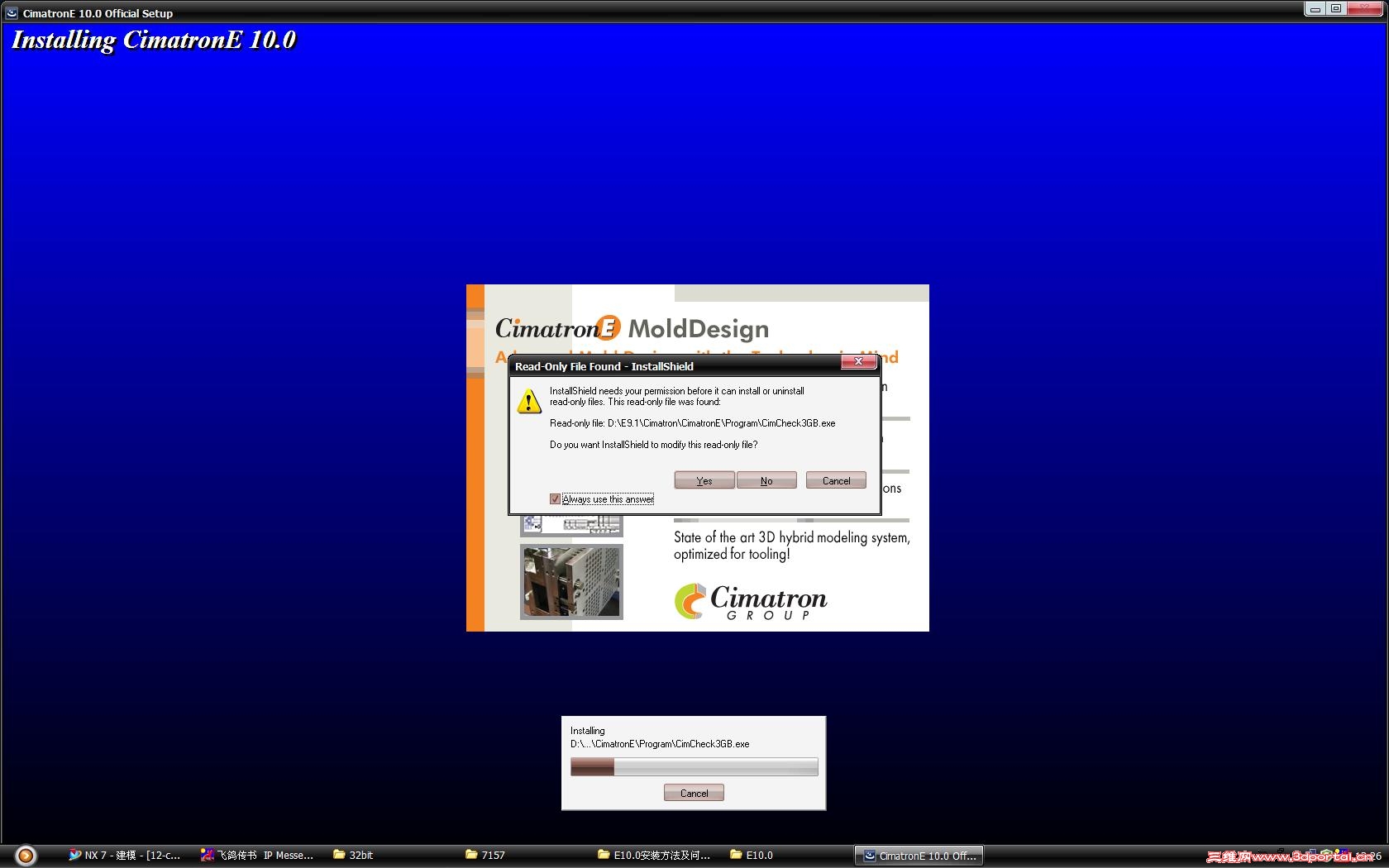Screen dimensions: 1389x868
Task: Click No in the Read-Only File dialog
Action: point(766,480)
